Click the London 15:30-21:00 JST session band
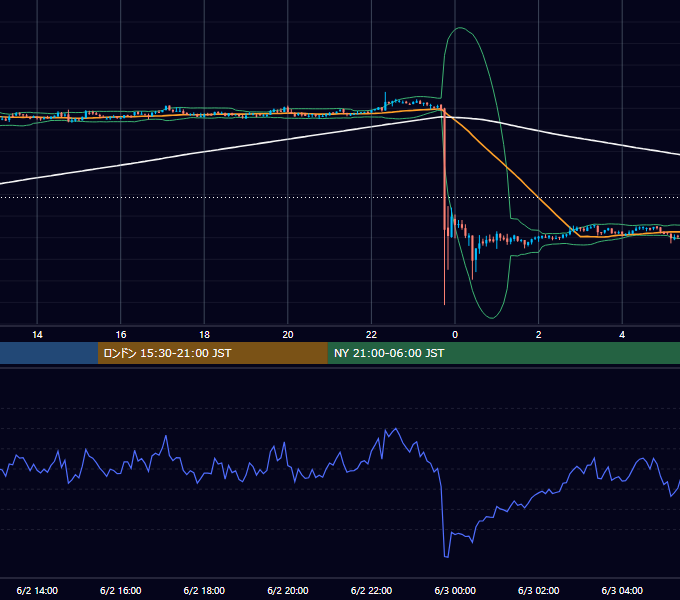The height and width of the screenshot is (600, 680). [212, 353]
